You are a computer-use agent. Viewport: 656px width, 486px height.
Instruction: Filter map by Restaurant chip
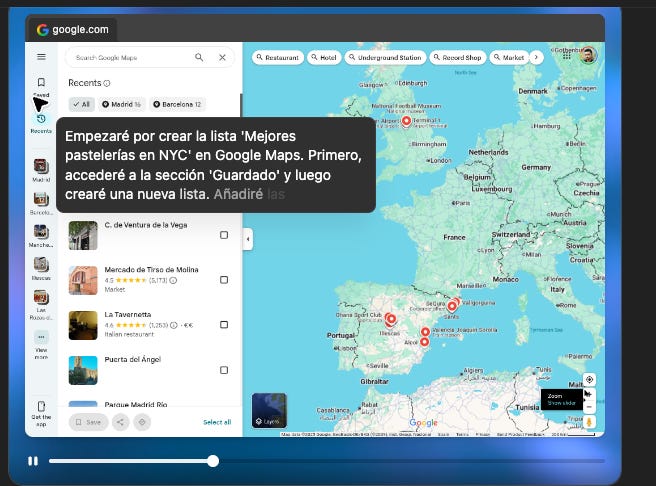(x=278, y=57)
